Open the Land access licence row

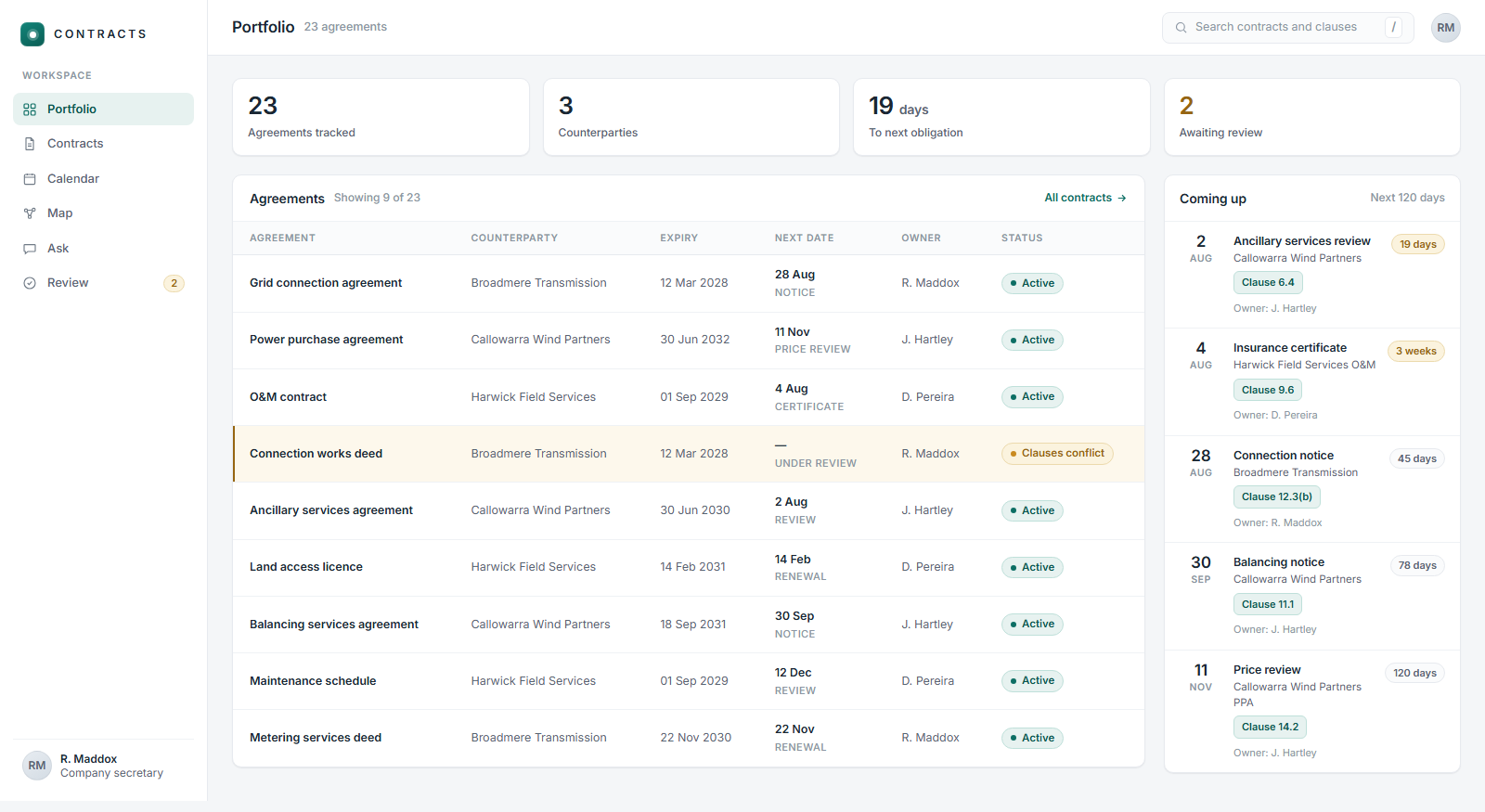coord(689,567)
